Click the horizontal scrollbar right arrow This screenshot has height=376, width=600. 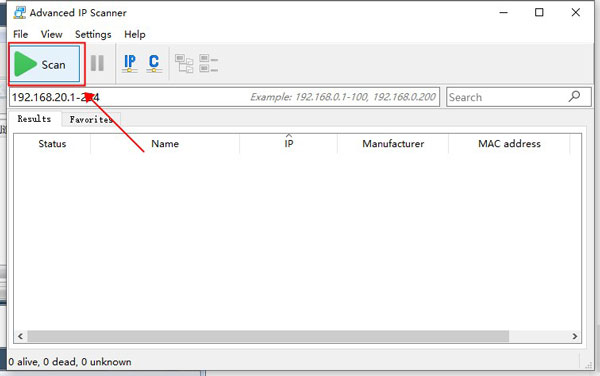click(x=575, y=336)
